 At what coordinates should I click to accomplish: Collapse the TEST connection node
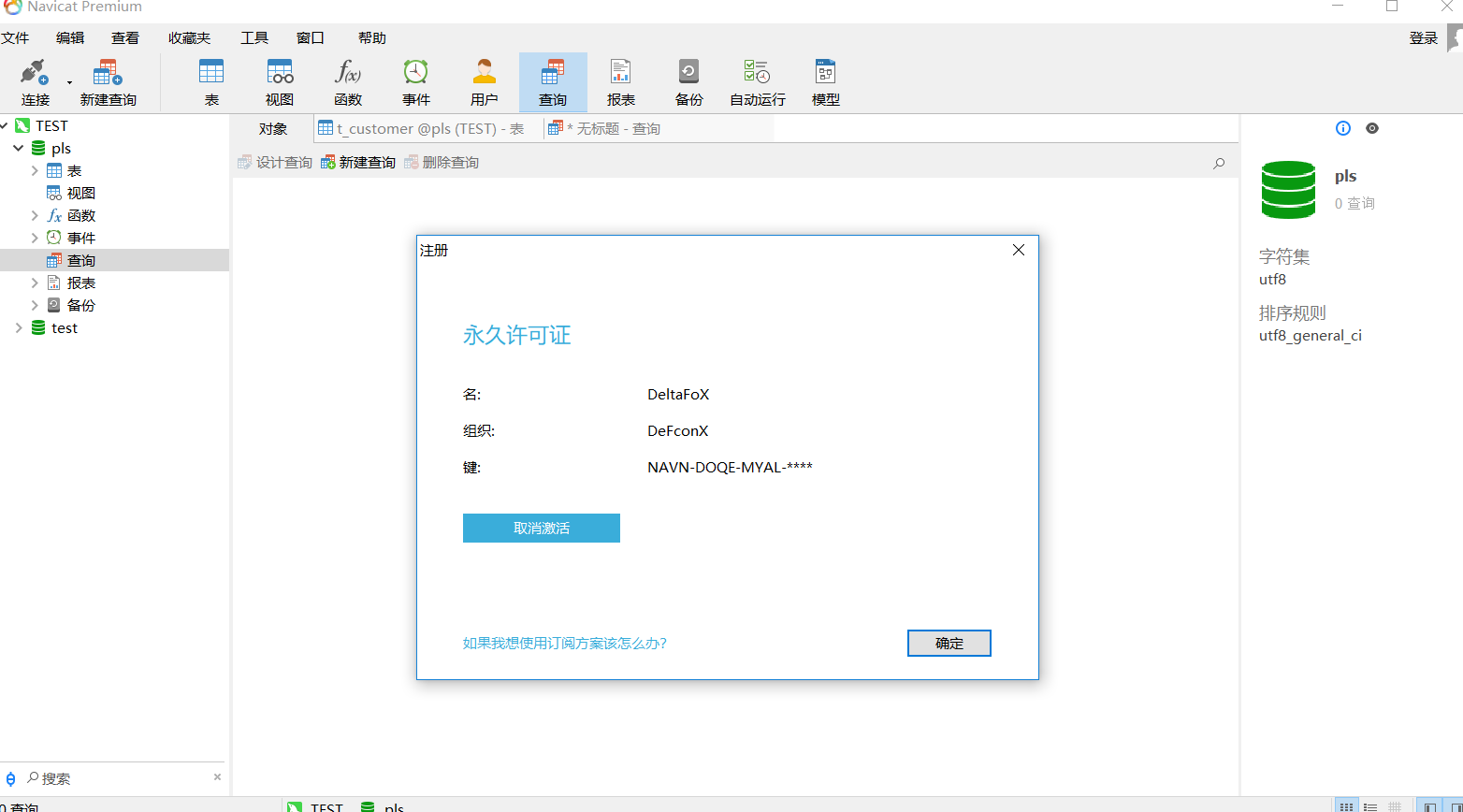pyautogui.click(x=4, y=125)
